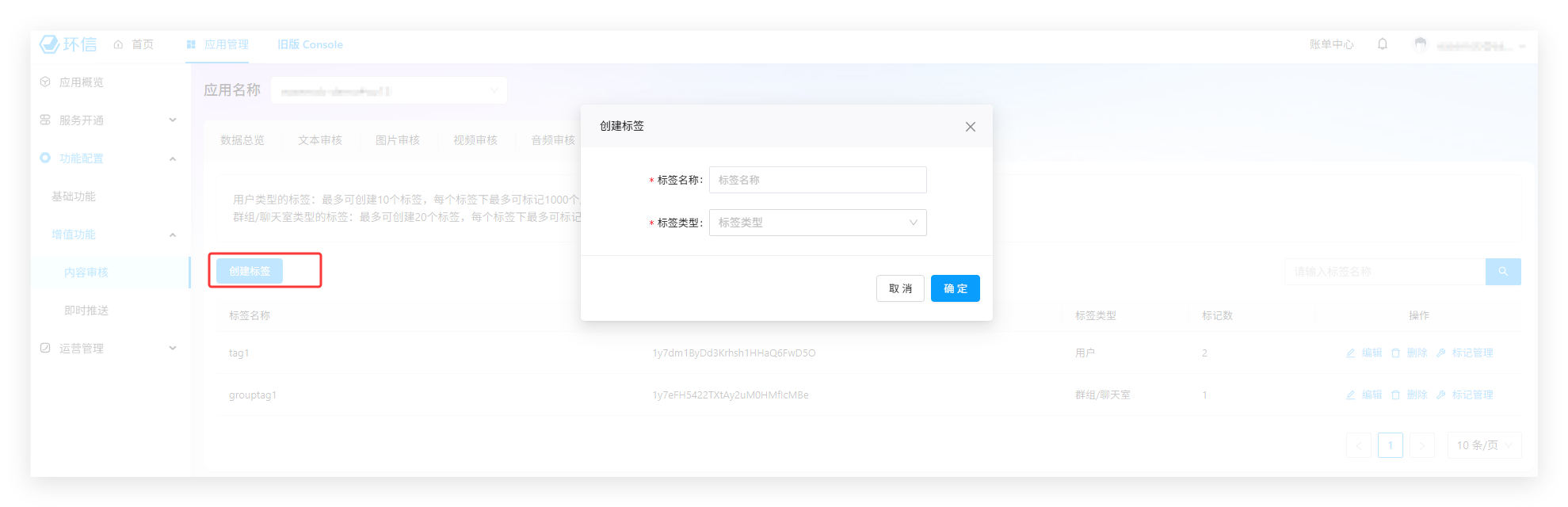1568x507 pixels.
Task: Close the create tag dialog
Action: tap(970, 127)
